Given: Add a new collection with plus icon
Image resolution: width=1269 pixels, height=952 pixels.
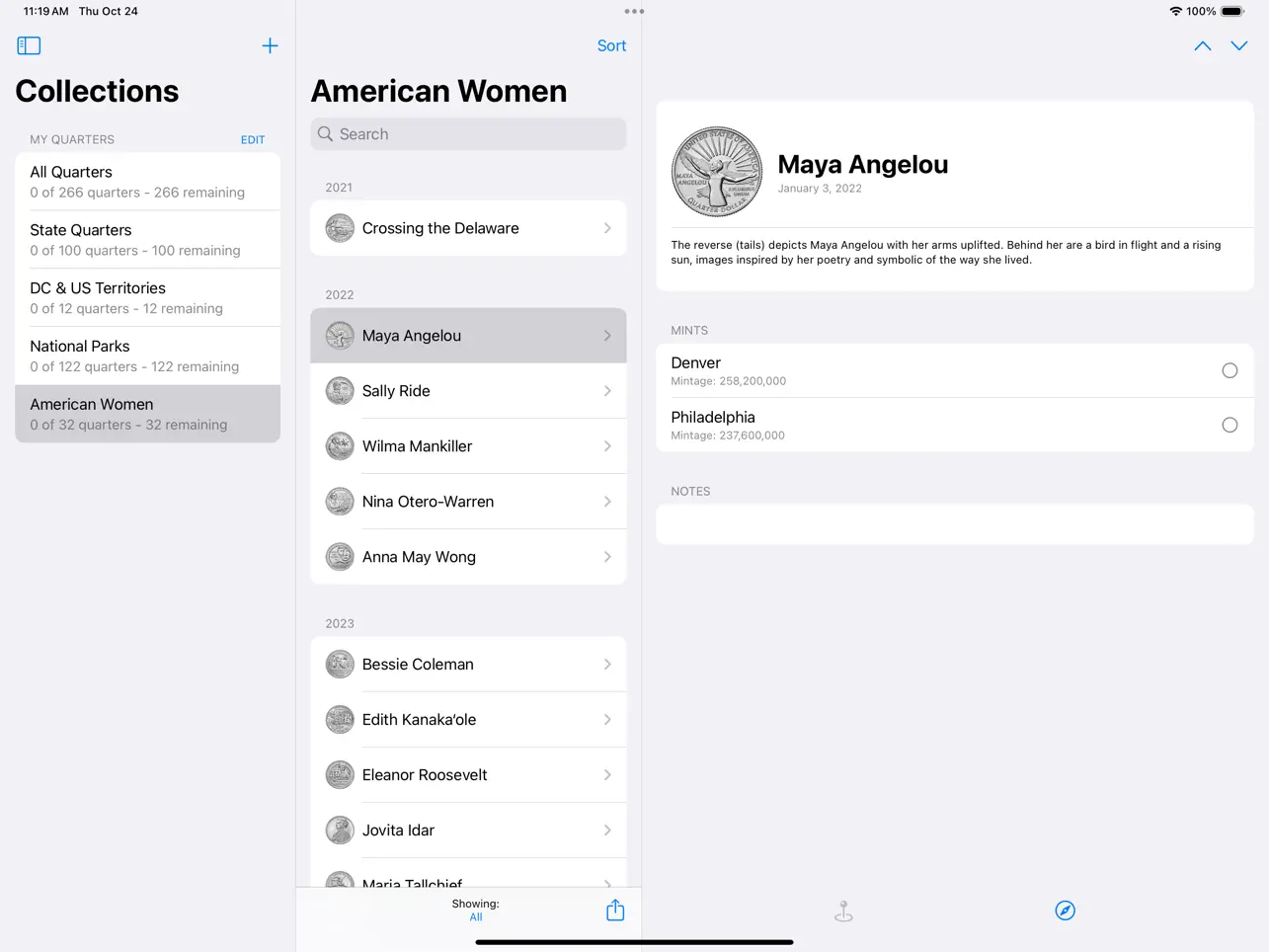Looking at the screenshot, I should coord(270,45).
